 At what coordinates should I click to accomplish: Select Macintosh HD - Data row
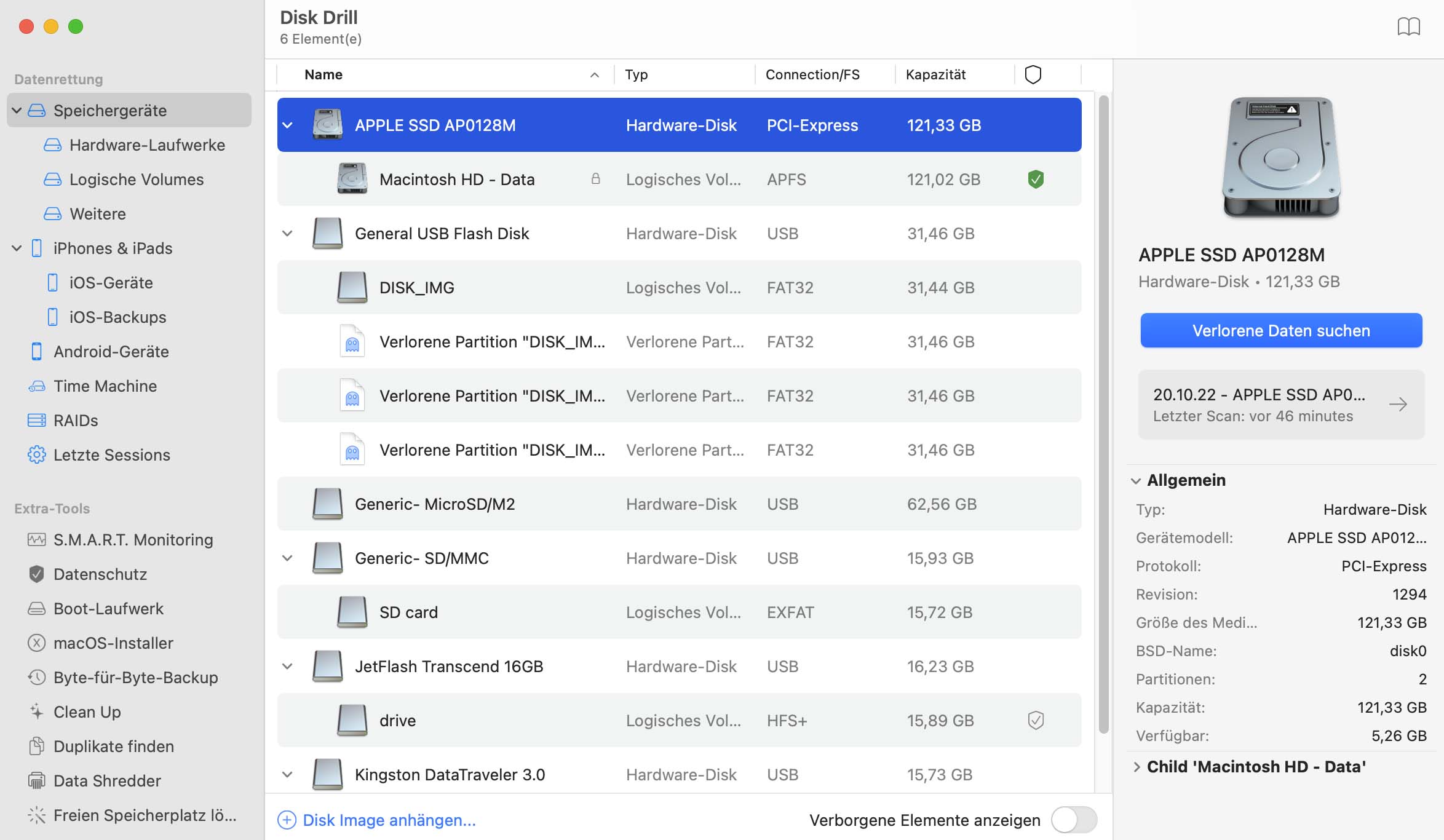(679, 179)
